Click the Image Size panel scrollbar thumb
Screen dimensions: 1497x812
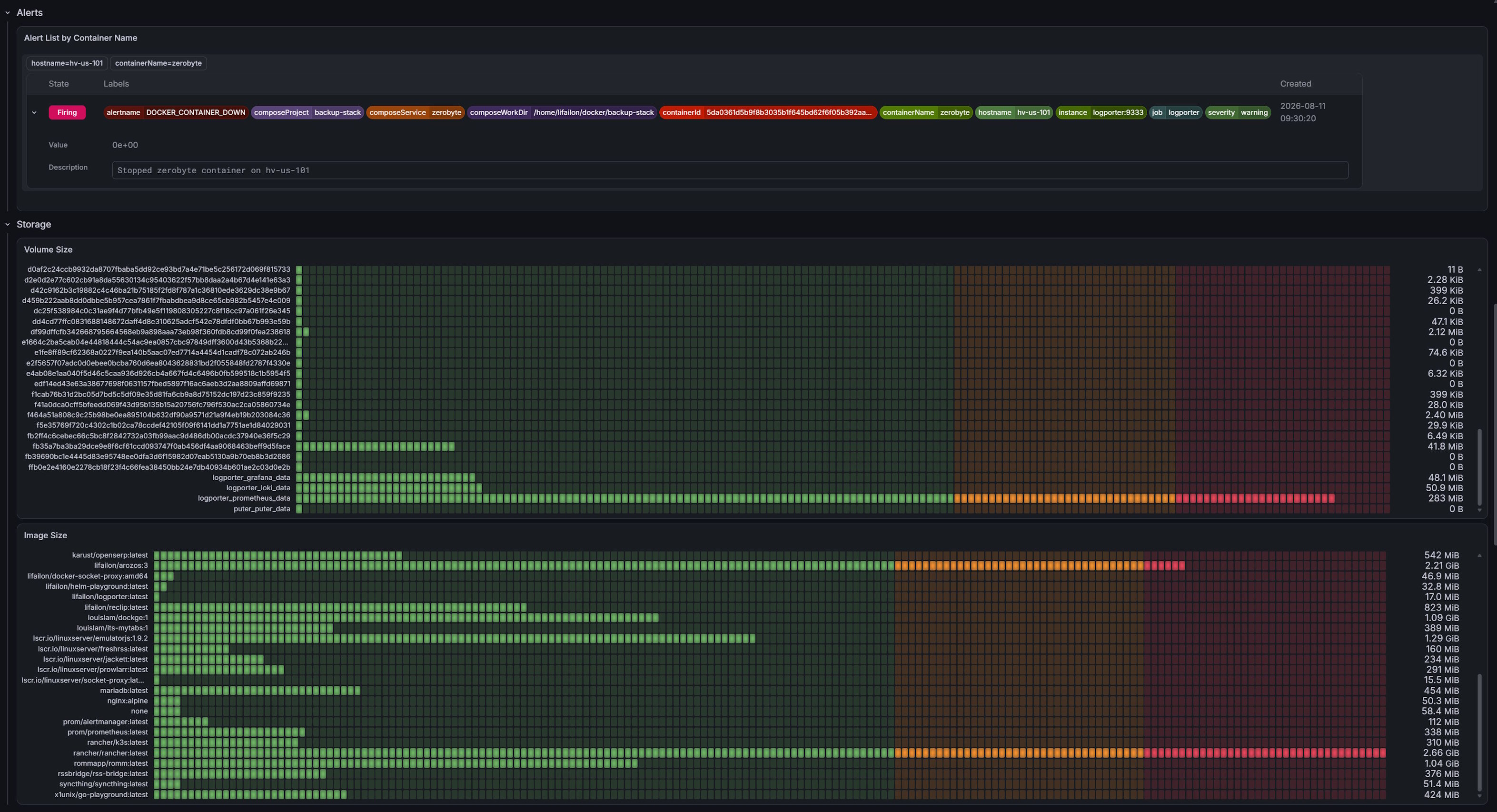tap(1479, 733)
